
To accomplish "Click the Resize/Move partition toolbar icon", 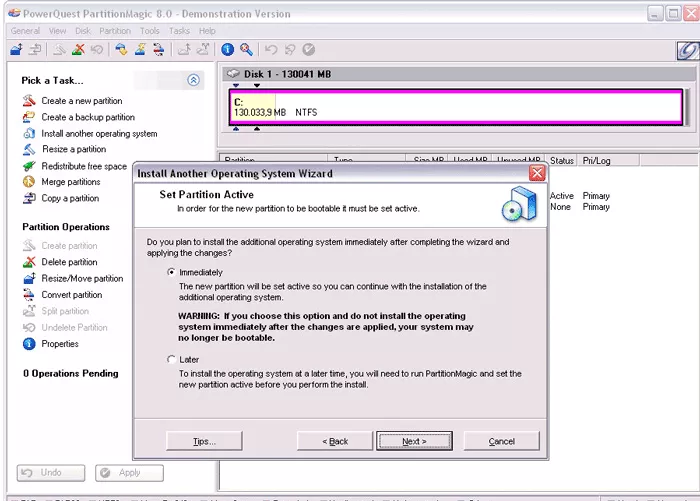I will click(x=17, y=49).
